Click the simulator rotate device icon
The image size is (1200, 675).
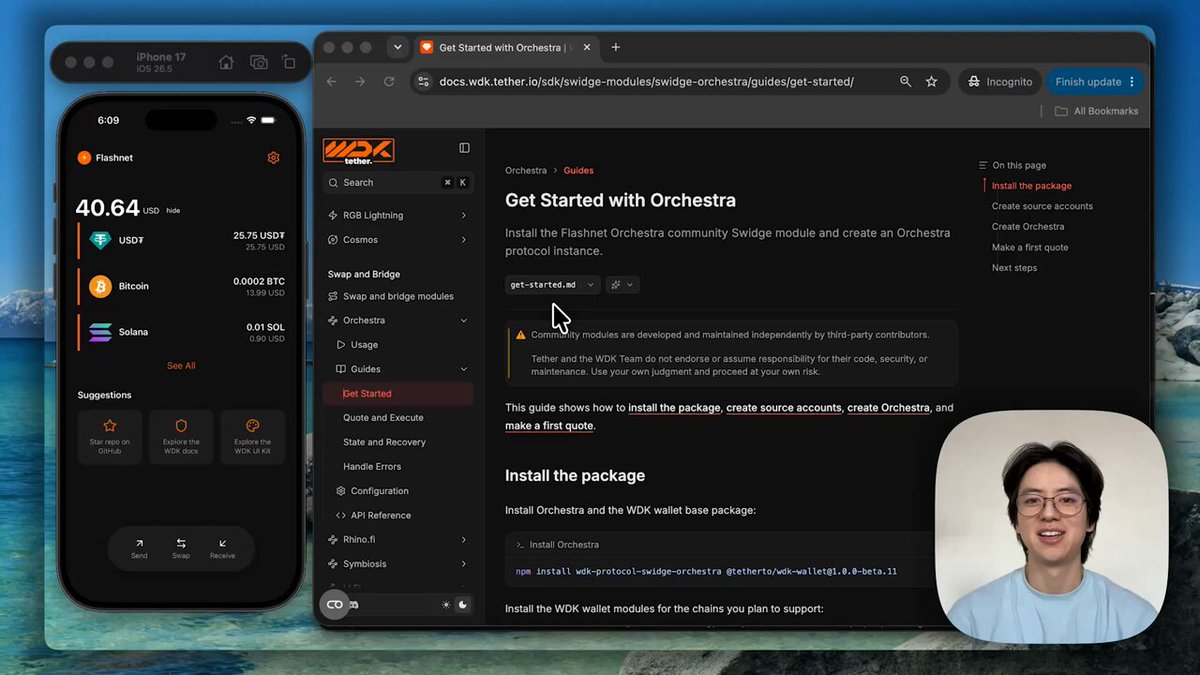click(x=288, y=62)
